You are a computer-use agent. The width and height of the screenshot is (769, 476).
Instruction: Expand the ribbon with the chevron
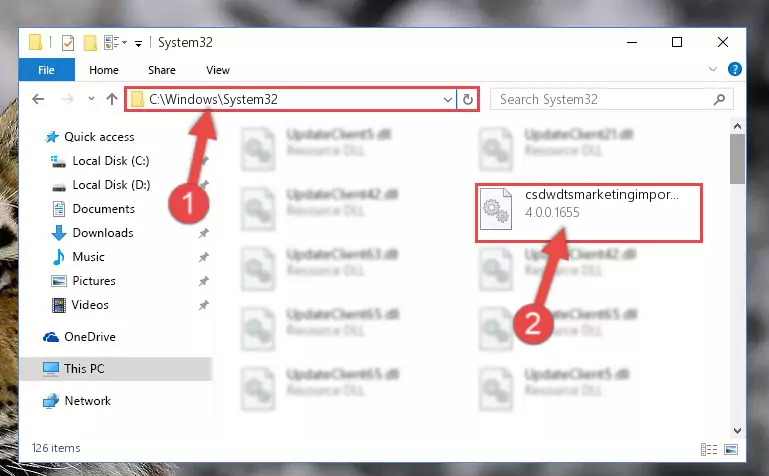[x=713, y=70]
